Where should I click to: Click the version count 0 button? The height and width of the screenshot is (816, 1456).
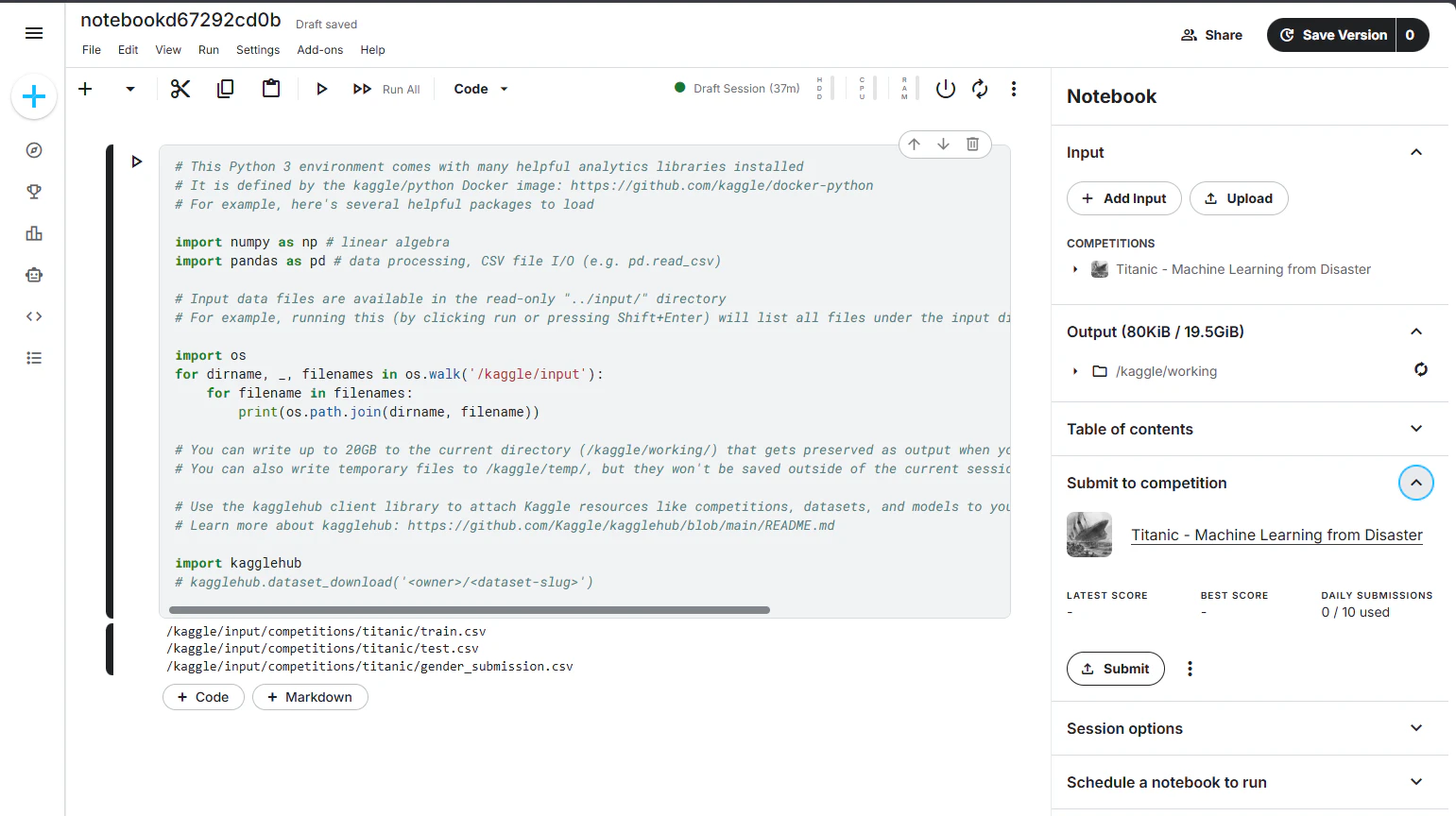[1411, 35]
